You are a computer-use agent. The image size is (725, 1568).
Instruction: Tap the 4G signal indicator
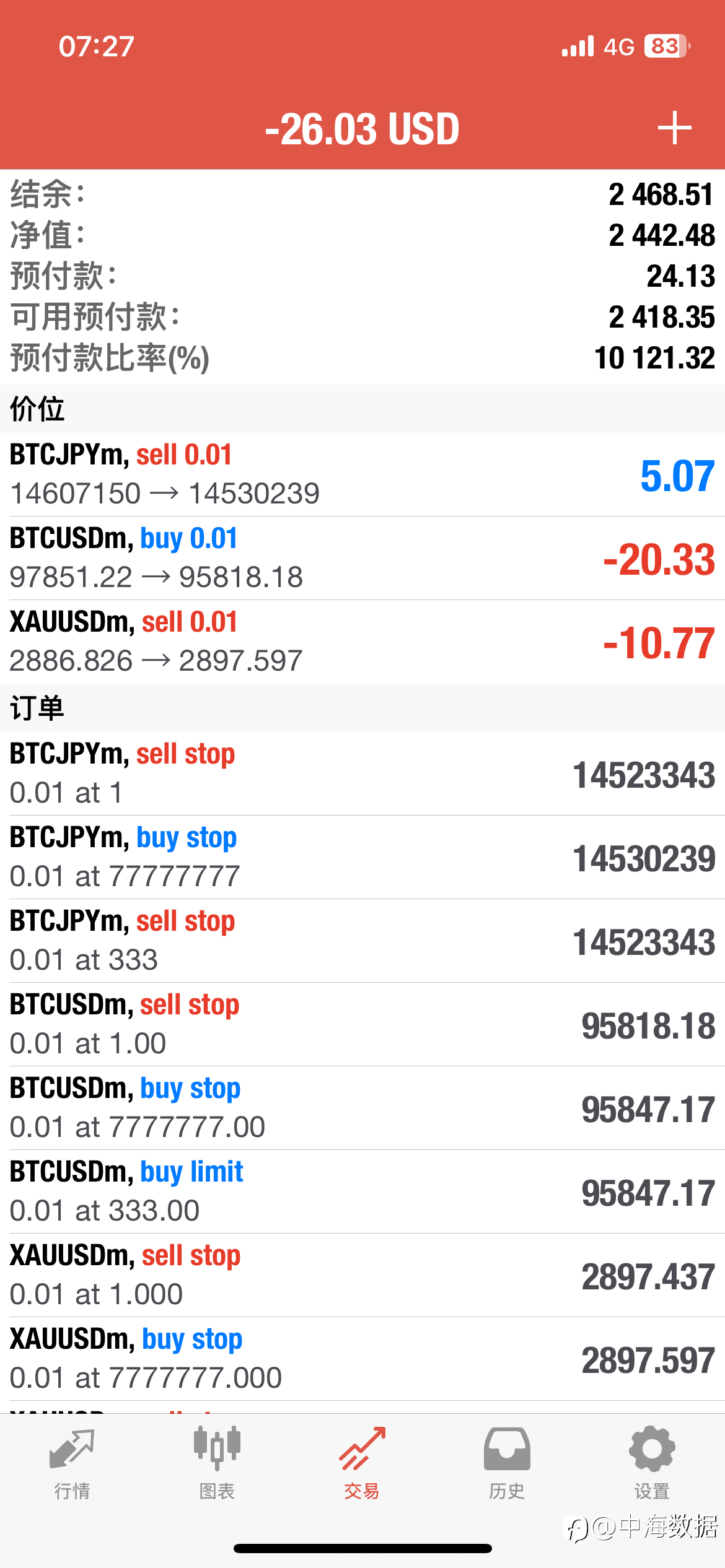click(x=619, y=46)
